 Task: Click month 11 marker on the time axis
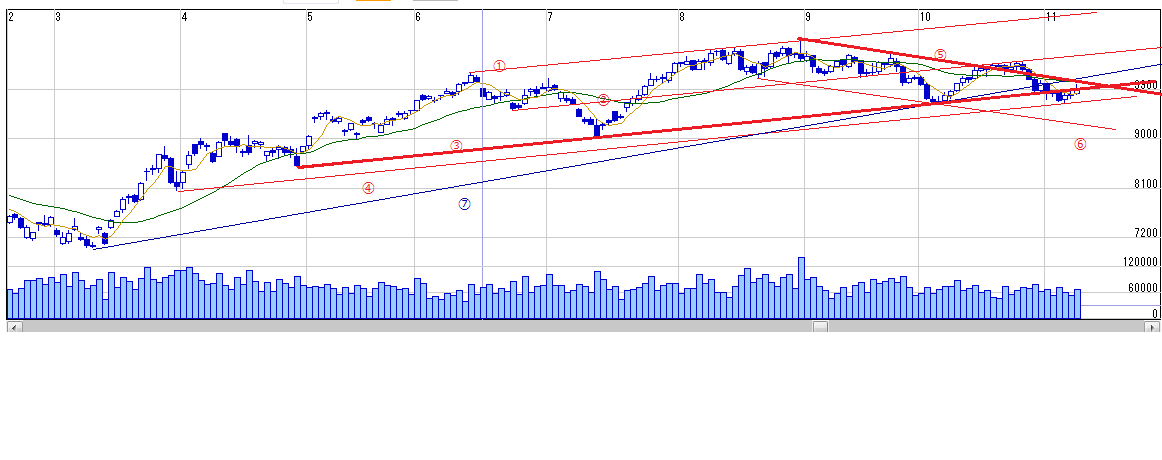(x=1050, y=17)
